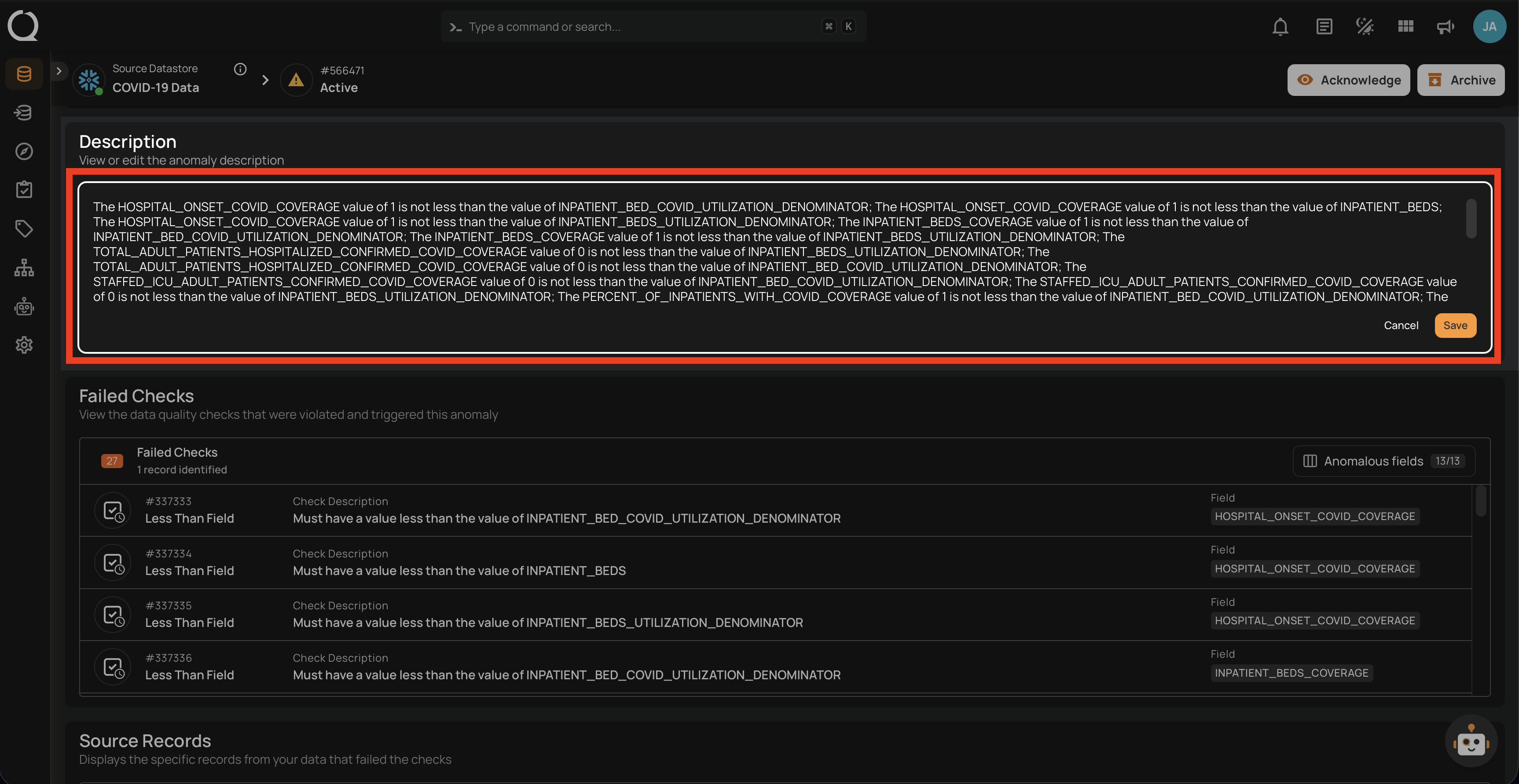Click the check icon for #337335

pyautogui.click(x=113, y=615)
